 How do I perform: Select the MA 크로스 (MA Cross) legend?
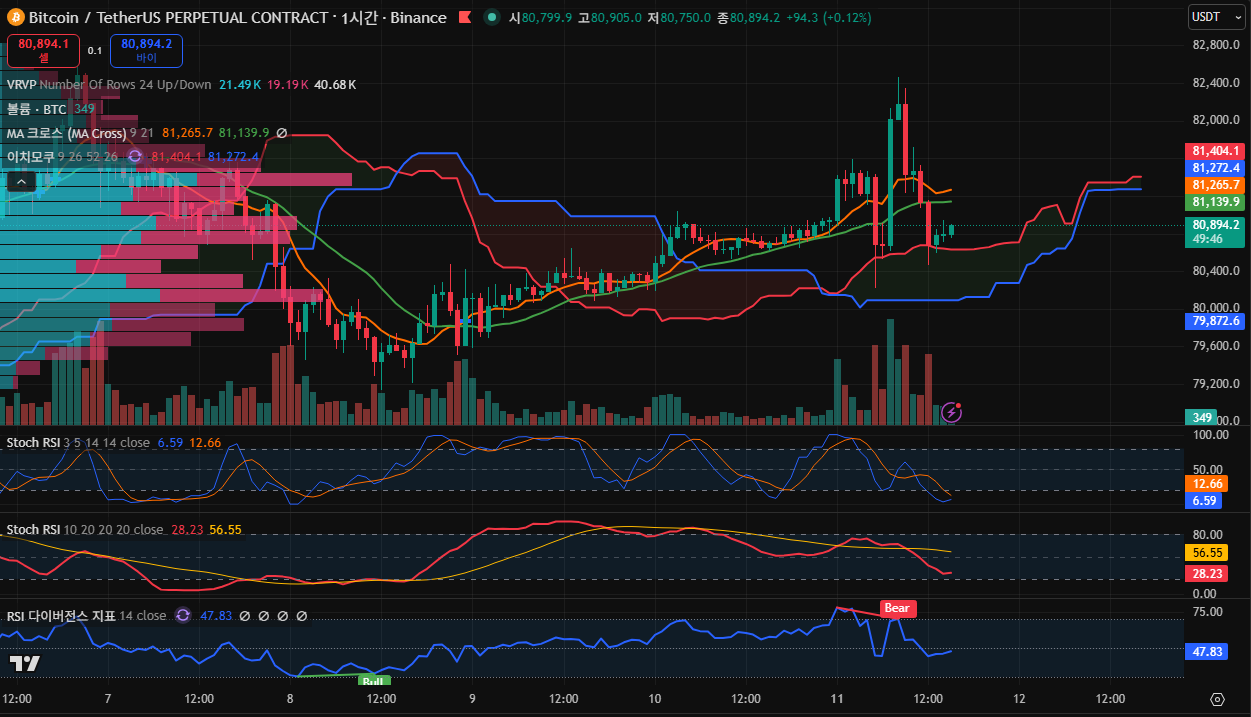pyautogui.click(x=66, y=133)
